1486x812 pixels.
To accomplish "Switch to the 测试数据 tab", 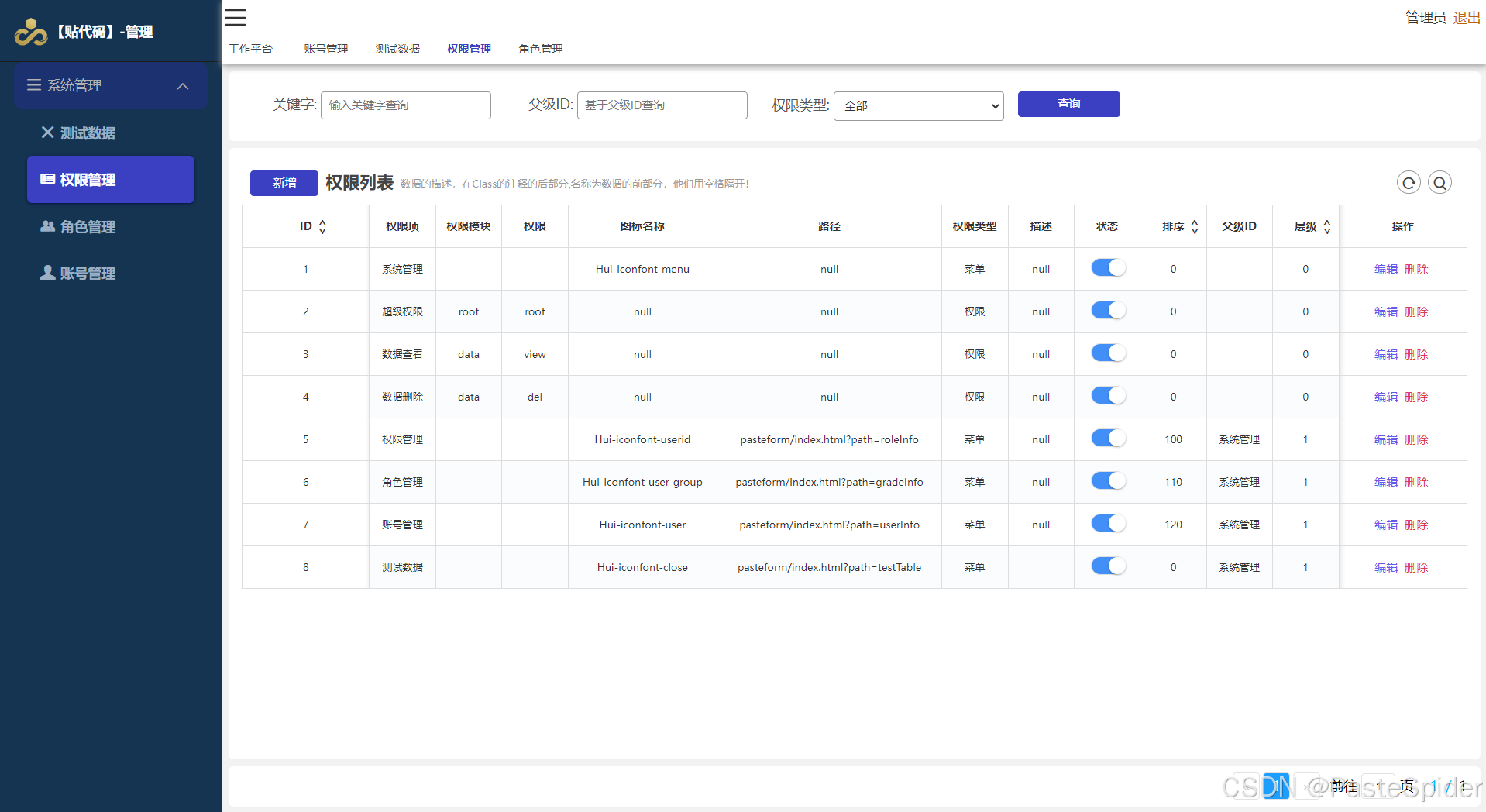I will pyautogui.click(x=397, y=49).
